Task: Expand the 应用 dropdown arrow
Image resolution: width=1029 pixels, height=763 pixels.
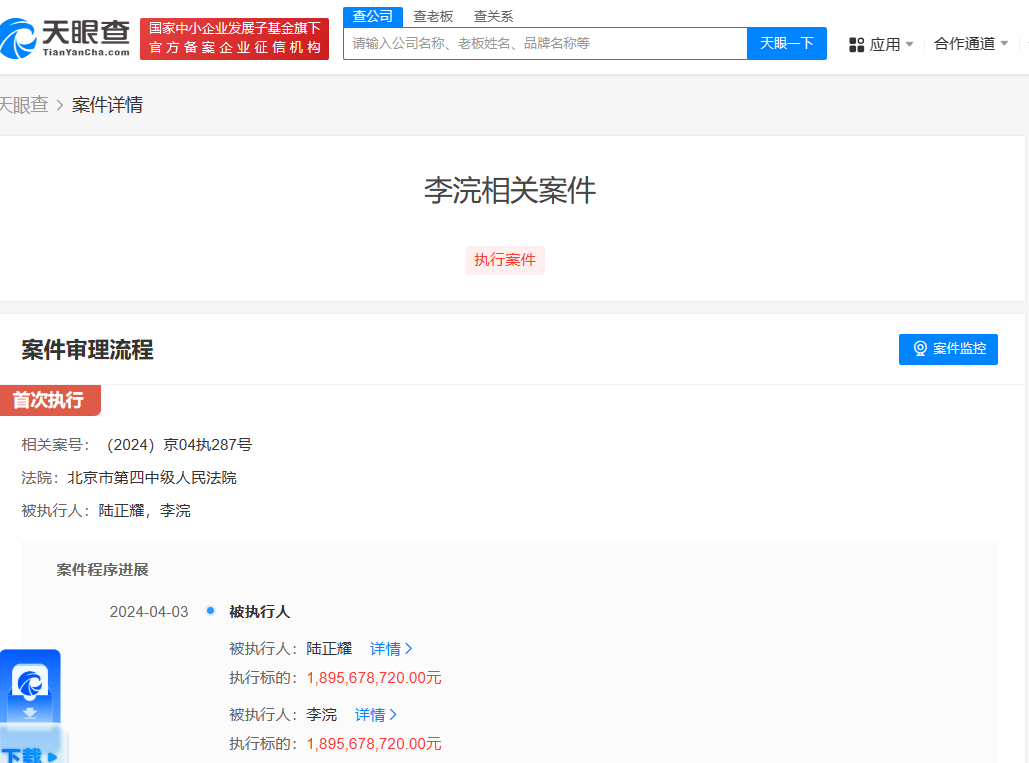Action: coord(908,44)
